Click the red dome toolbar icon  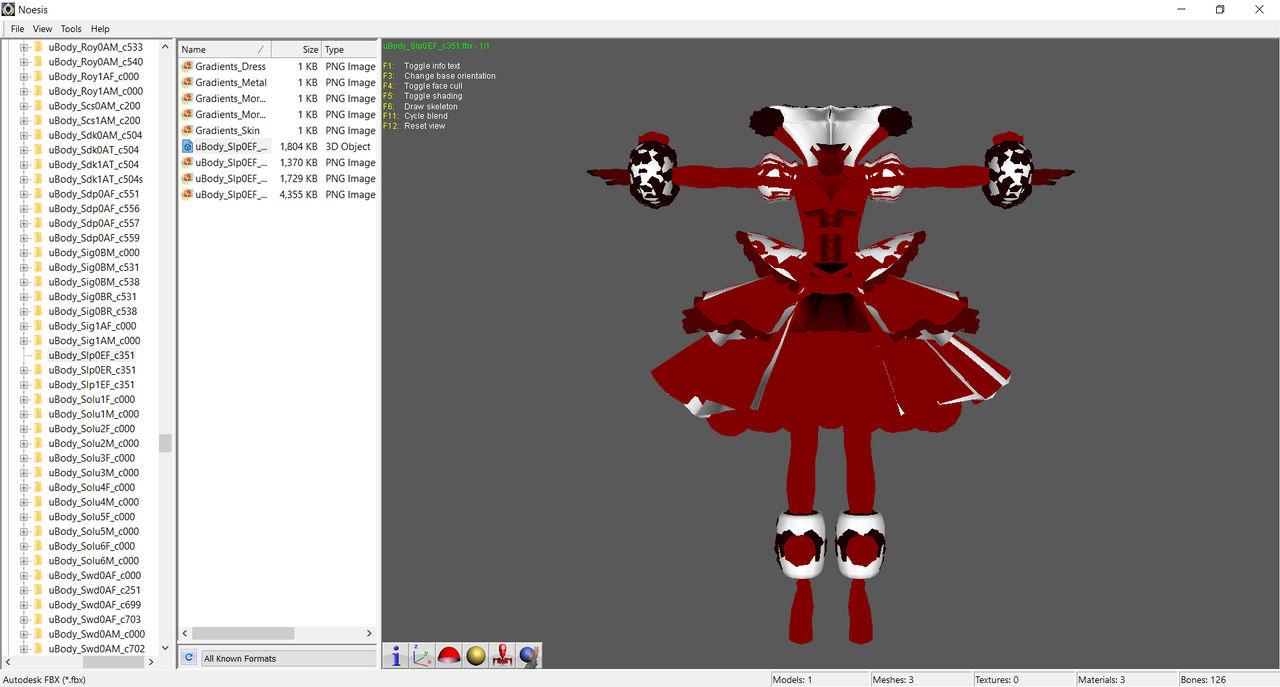(449, 656)
